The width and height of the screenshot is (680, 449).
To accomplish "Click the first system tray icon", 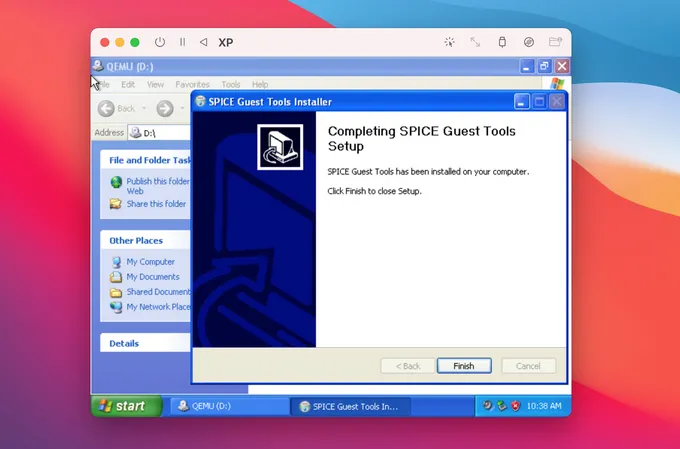I will pos(488,406).
